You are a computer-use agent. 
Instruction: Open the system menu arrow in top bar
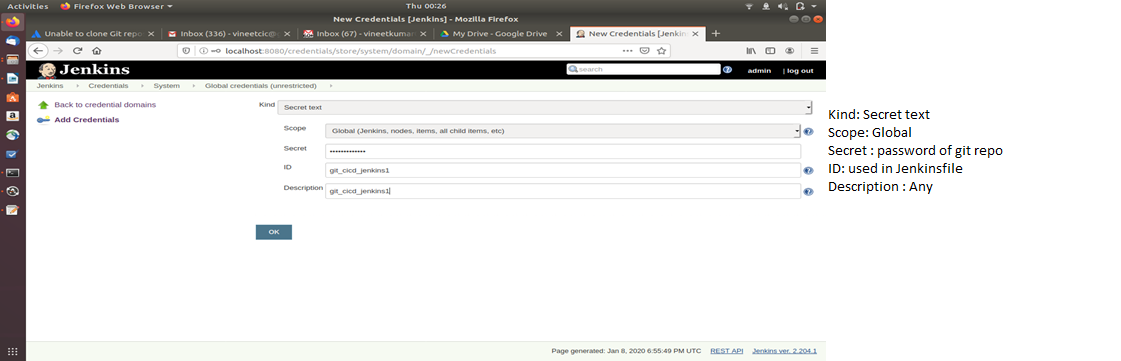click(814, 6)
